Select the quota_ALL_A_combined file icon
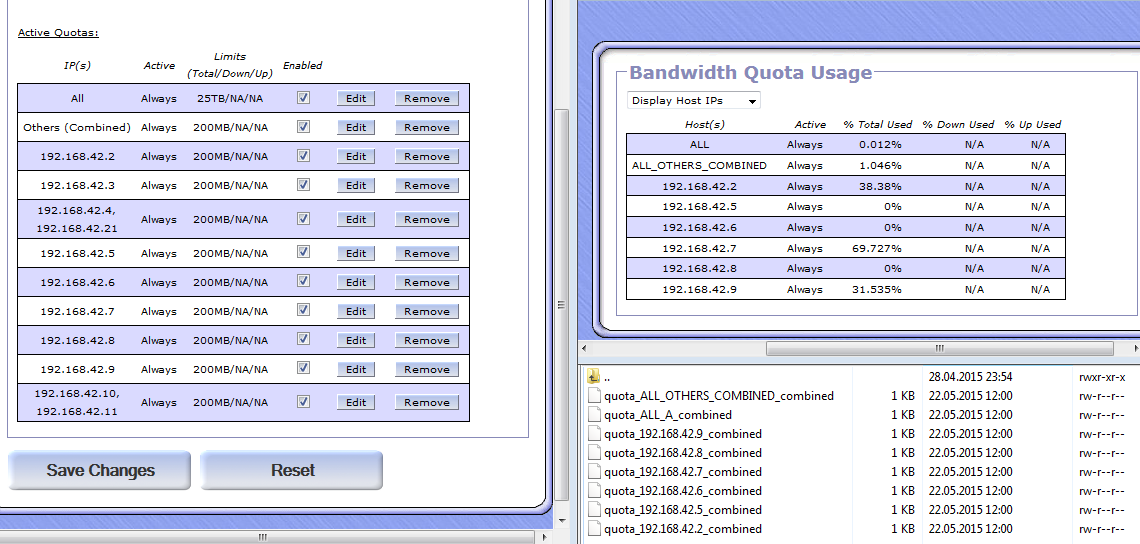This screenshot has height=544, width=1140. 594,415
